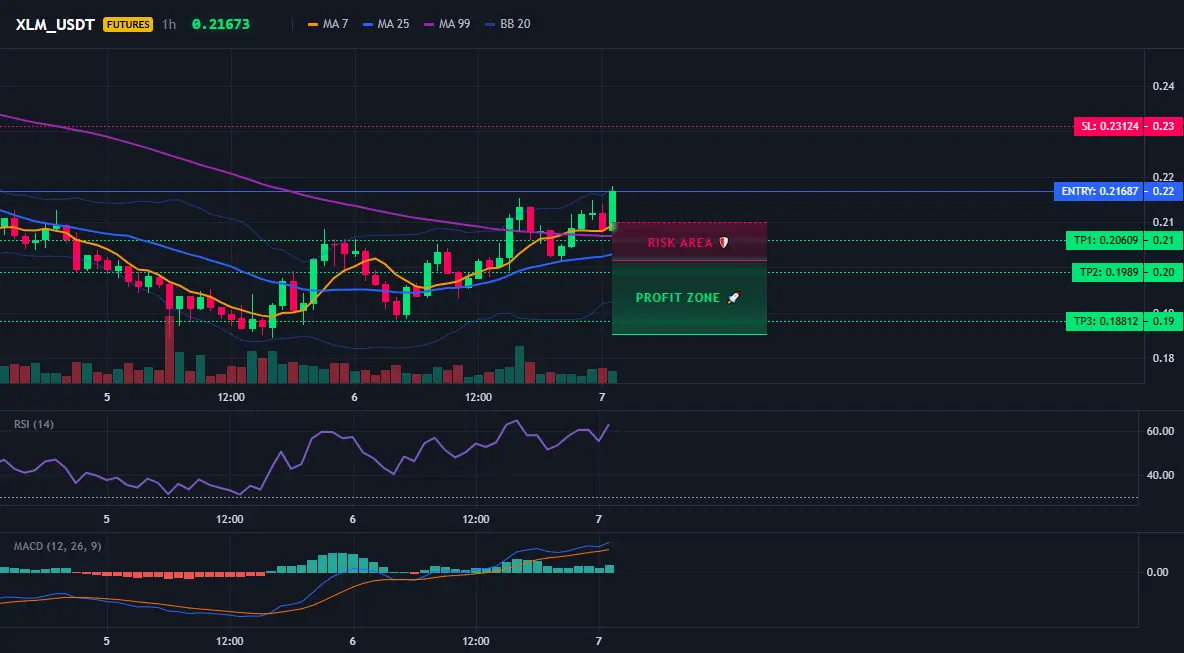1184x653 pixels.
Task: Click the 0.24 price axis label
Action: tap(1163, 86)
